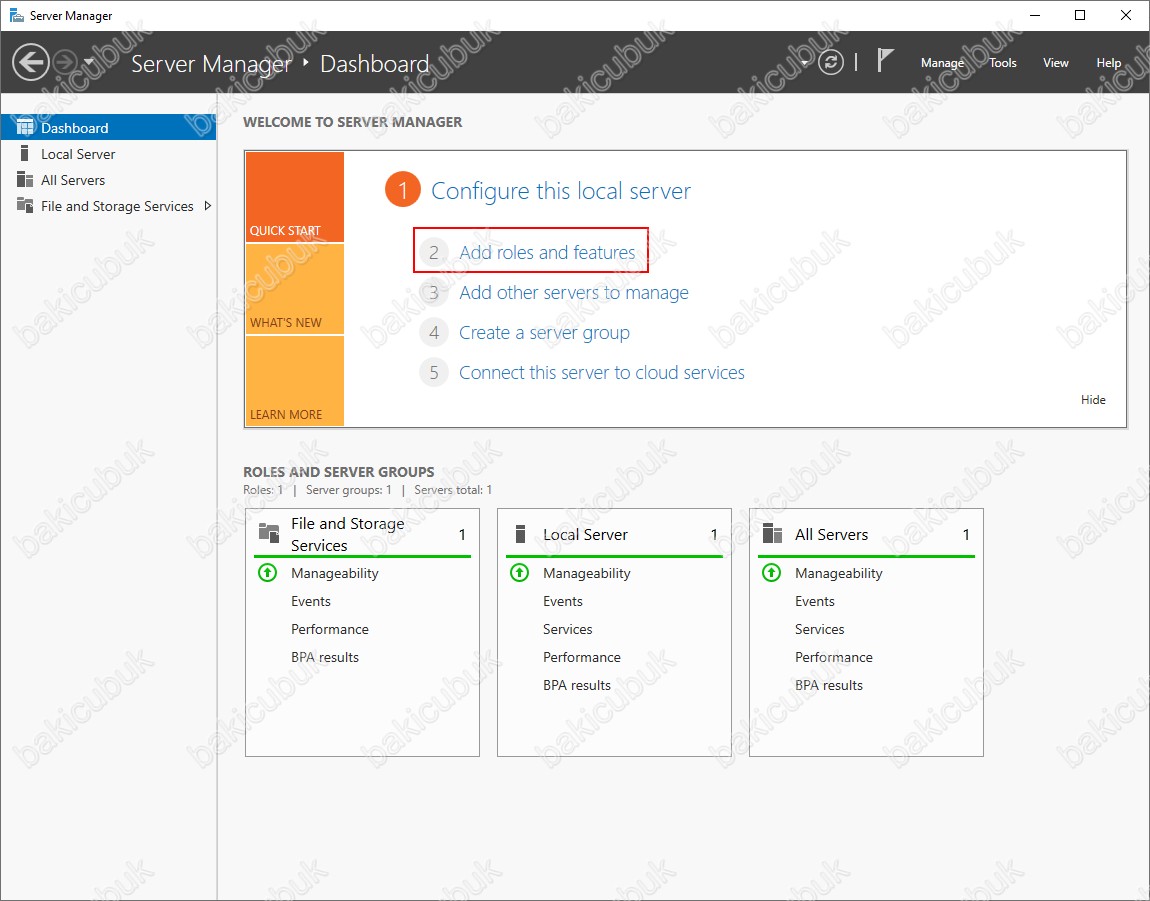Click Server Manager breadcrumb in header
The width and height of the screenshot is (1150, 901).
pyautogui.click(x=211, y=64)
